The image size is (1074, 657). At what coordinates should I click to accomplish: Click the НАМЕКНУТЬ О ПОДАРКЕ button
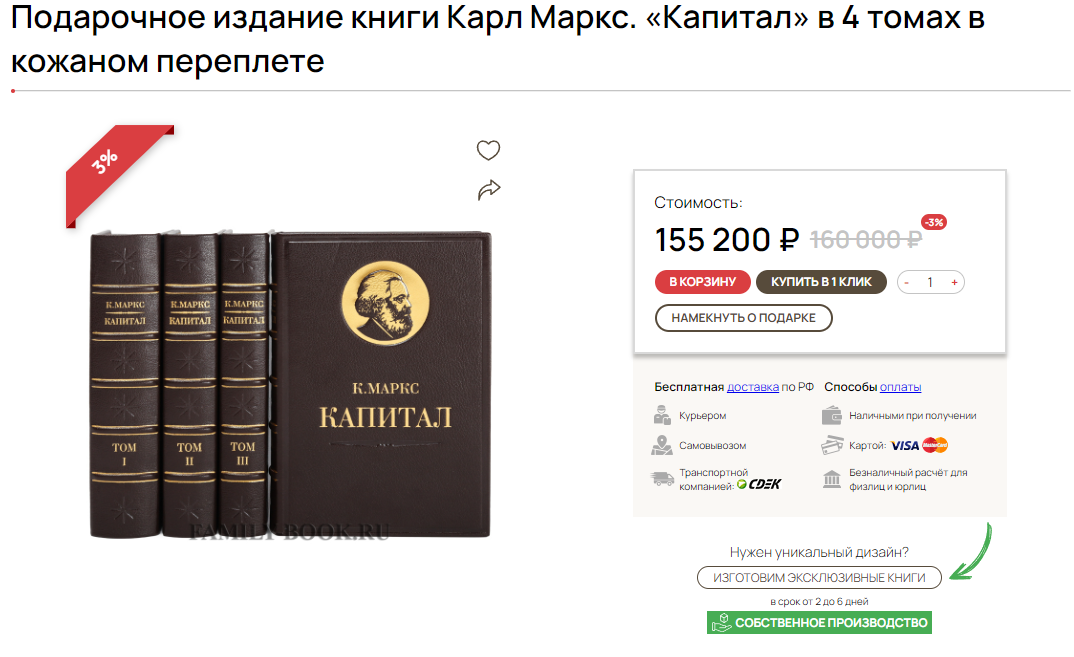(744, 318)
